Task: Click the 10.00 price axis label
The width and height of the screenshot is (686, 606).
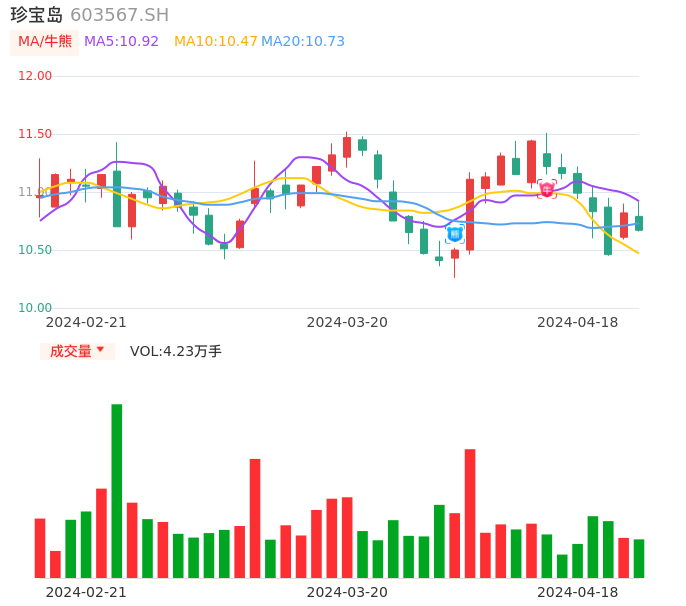Action: (x=35, y=308)
